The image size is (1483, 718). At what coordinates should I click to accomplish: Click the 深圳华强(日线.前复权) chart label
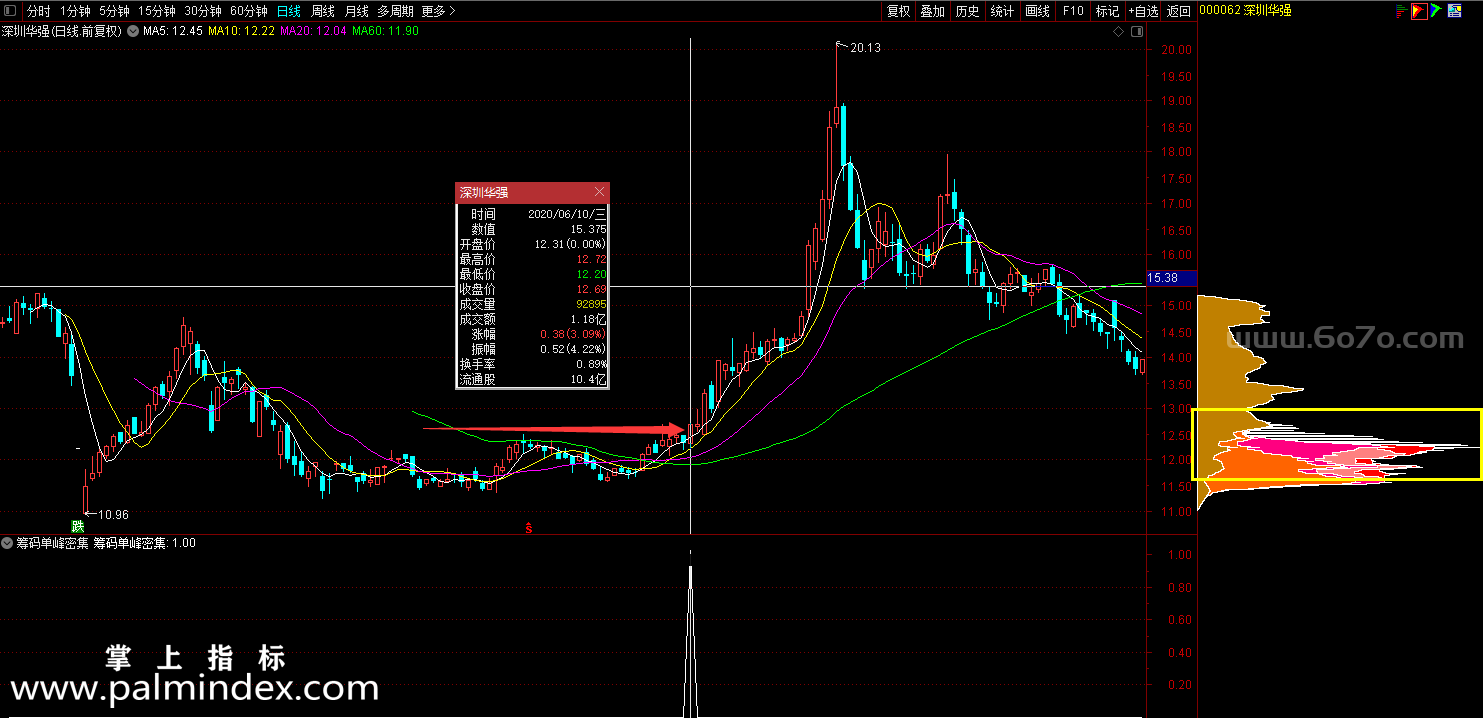click(62, 31)
